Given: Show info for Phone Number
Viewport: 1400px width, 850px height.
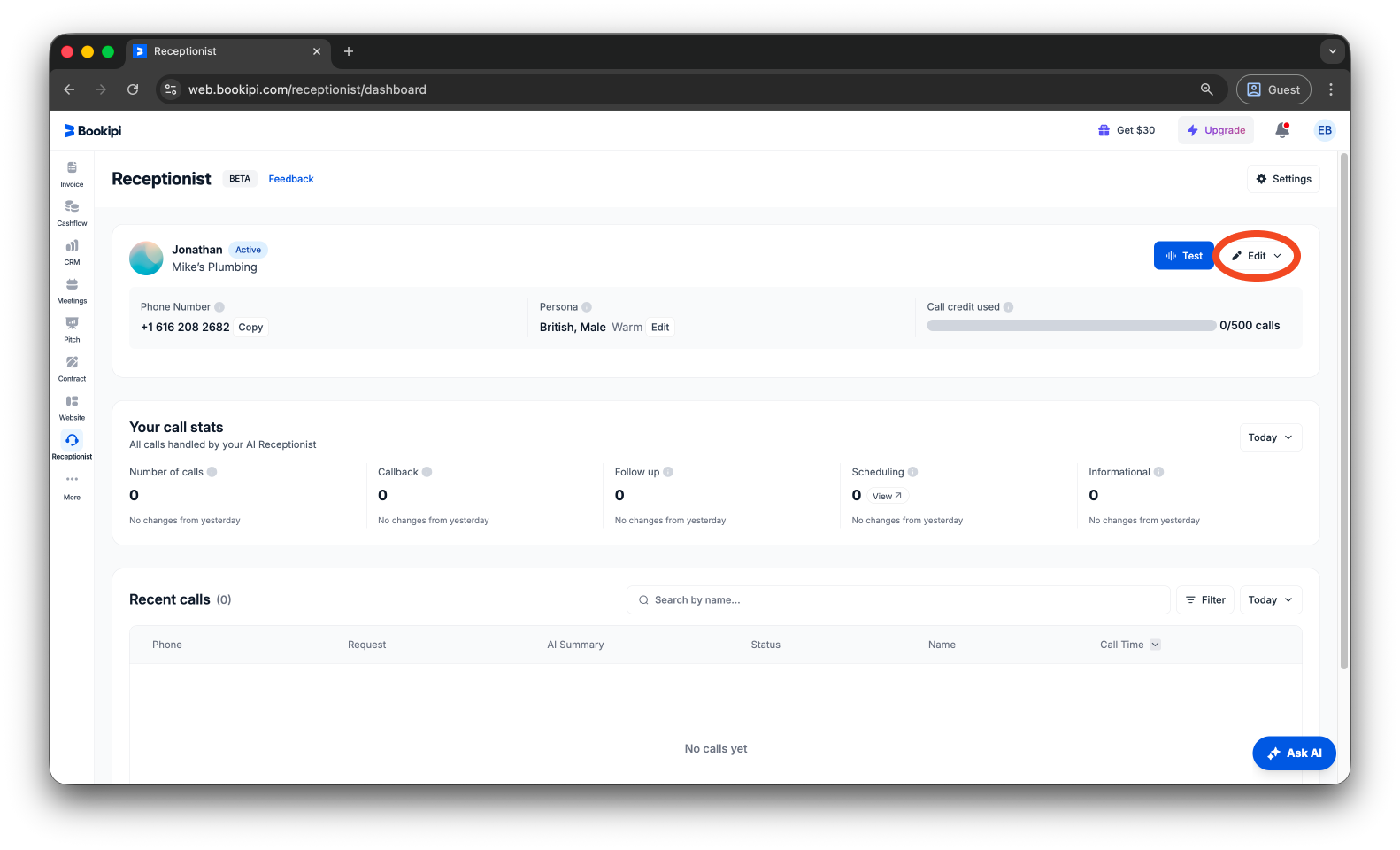Looking at the screenshot, I should tap(219, 307).
